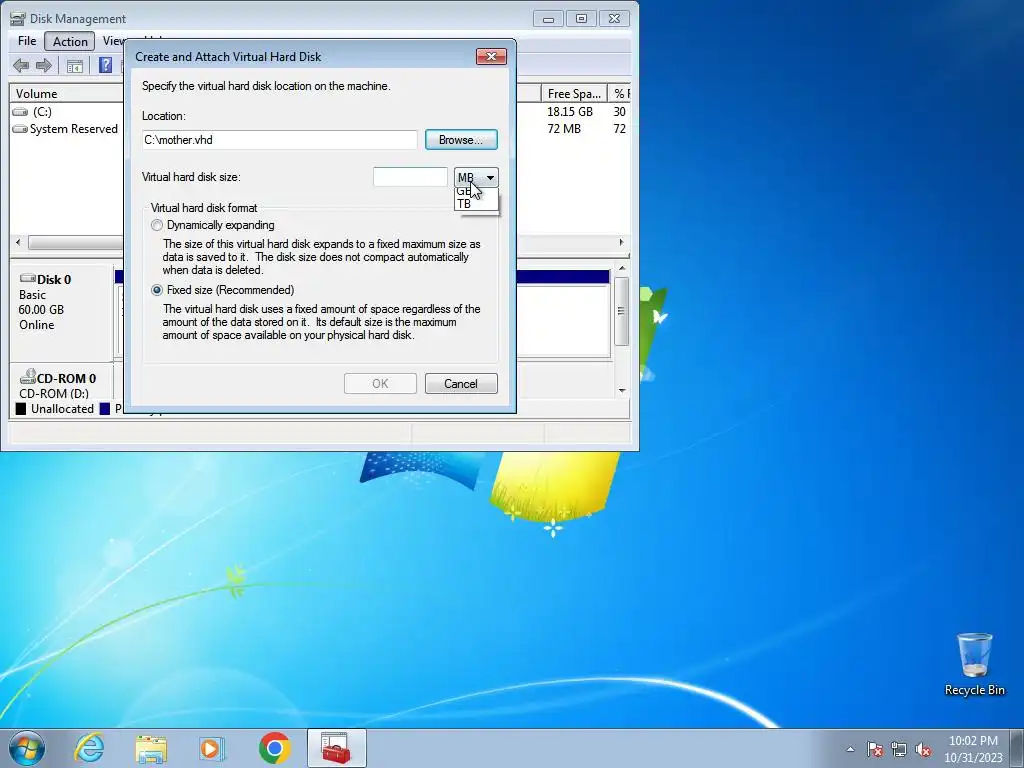The image size is (1024, 768).
Task: Click the Action Center flag tray icon
Action: (875, 750)
